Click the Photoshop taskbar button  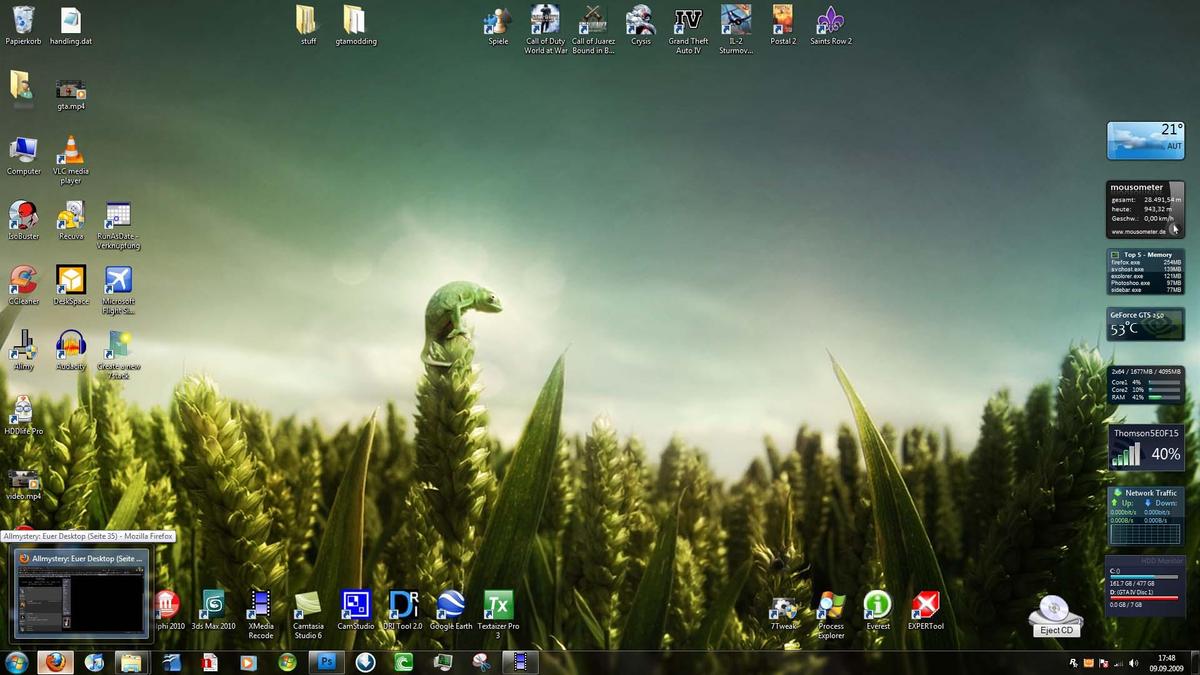tap(325, 662)
